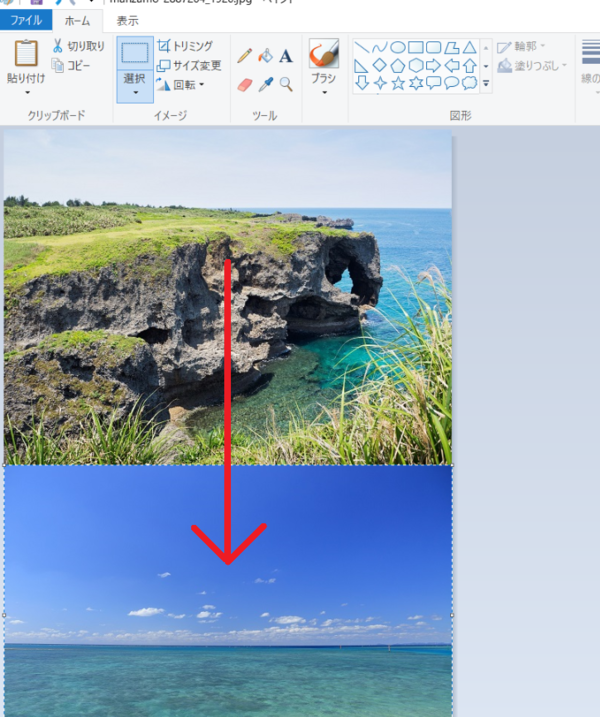Image resolution: width=600 pixels, height=717 pixels.
Task: Select the ブラシ brush tool icon
Action: click(324, 53)
